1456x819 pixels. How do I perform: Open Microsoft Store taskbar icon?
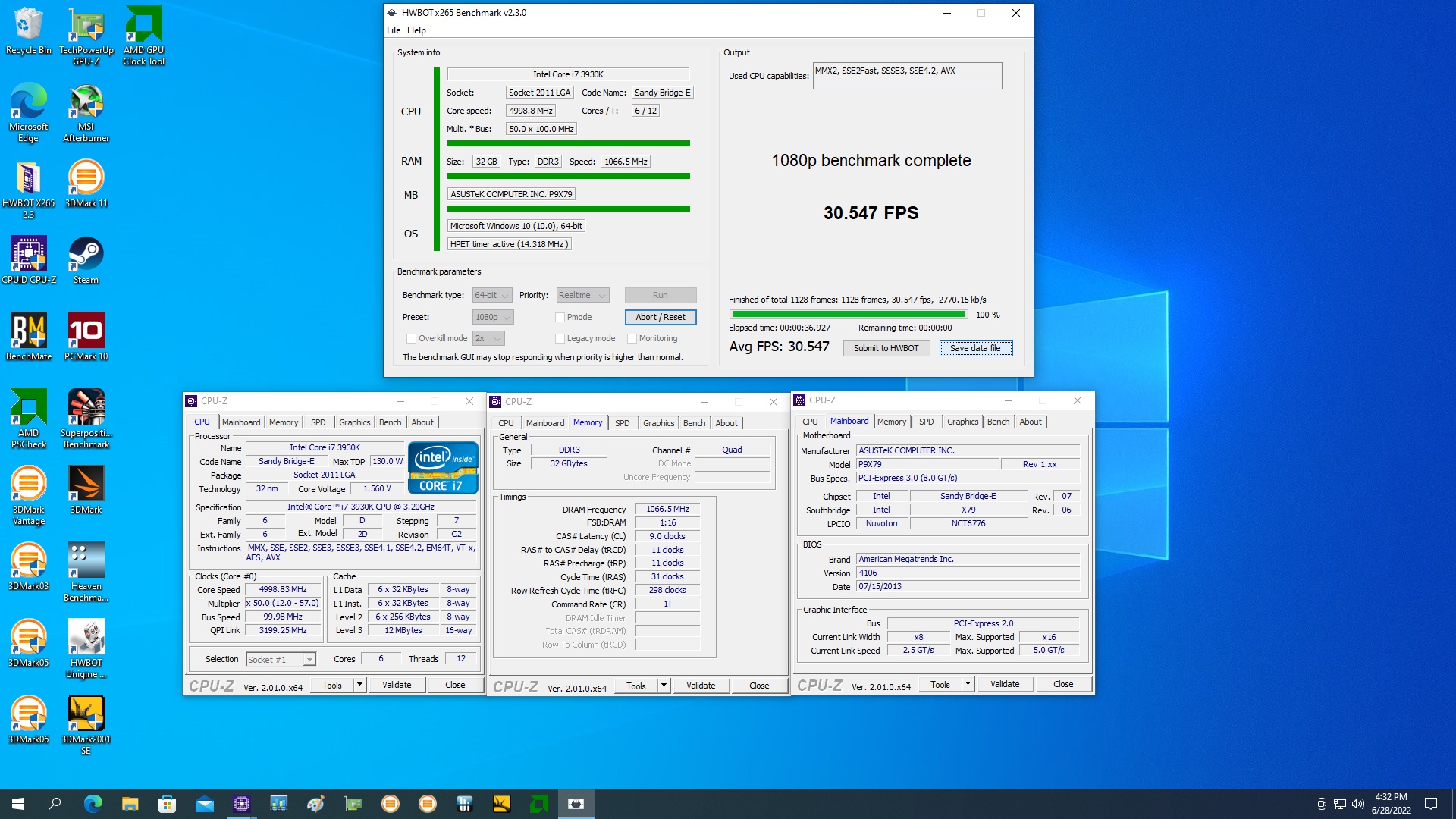tap(167, 804)
